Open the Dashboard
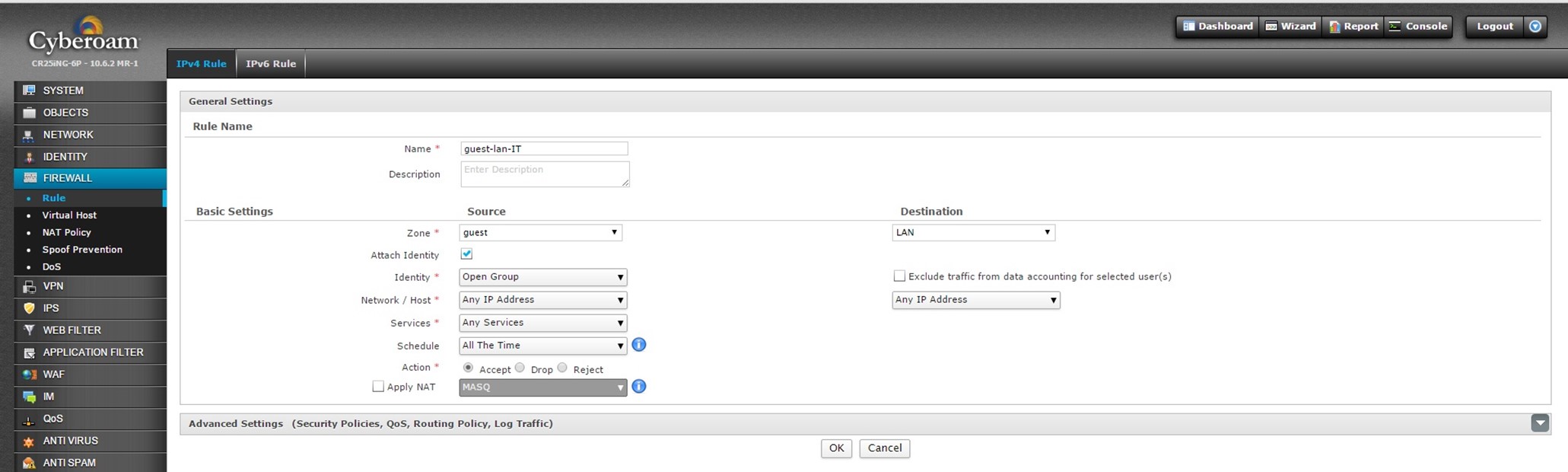Screen dimensions: 1568x472 (1217, 26)
